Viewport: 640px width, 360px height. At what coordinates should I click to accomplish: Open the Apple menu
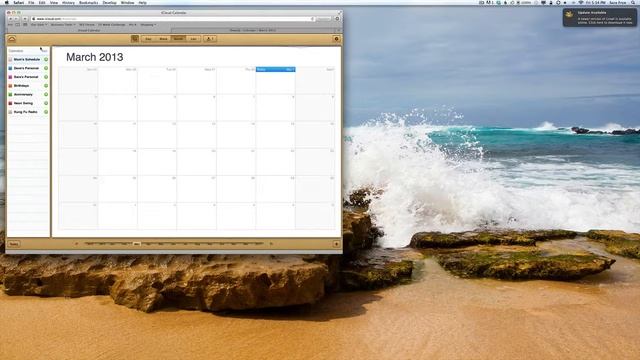click(x=6, y=2)
